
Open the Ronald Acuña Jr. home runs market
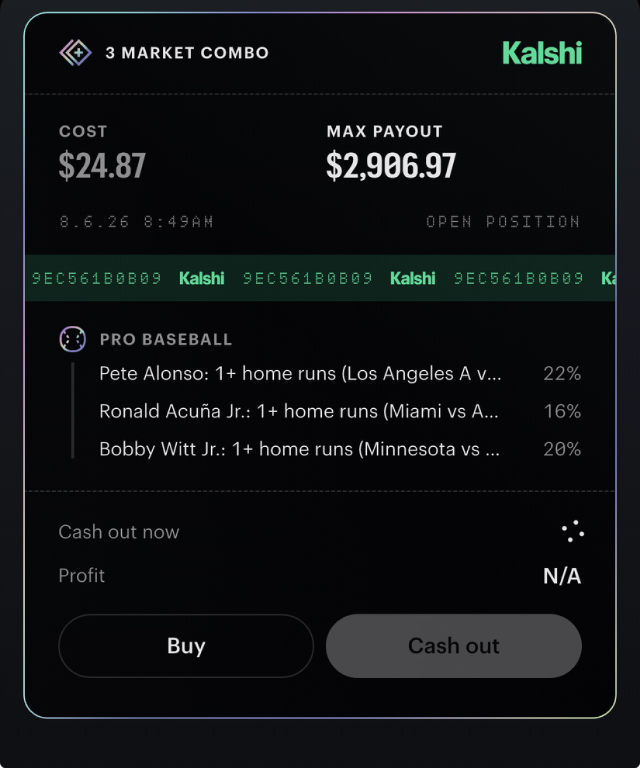299,411
